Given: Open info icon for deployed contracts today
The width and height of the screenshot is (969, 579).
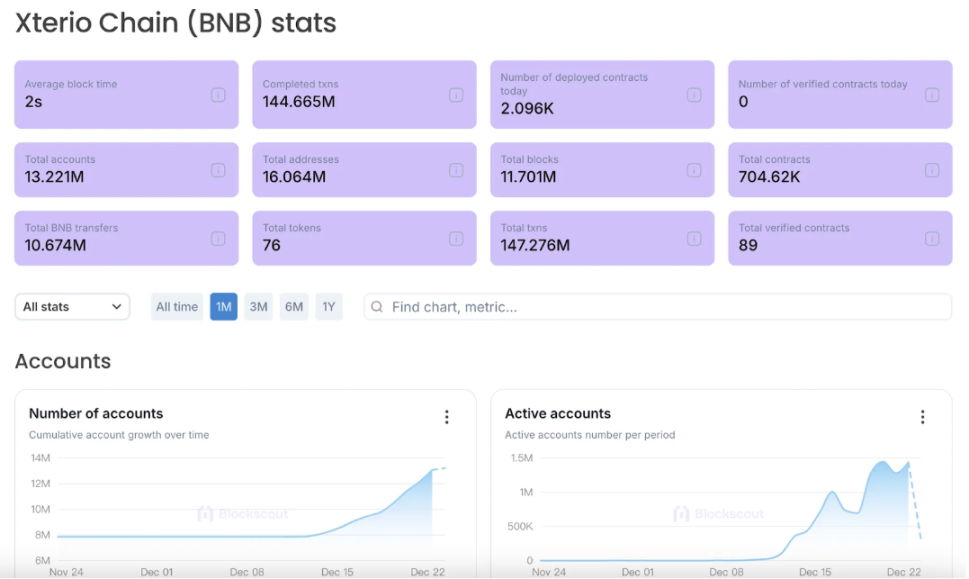Looking at the screenshot, I should pyautogui.click(x=694, y=95).
